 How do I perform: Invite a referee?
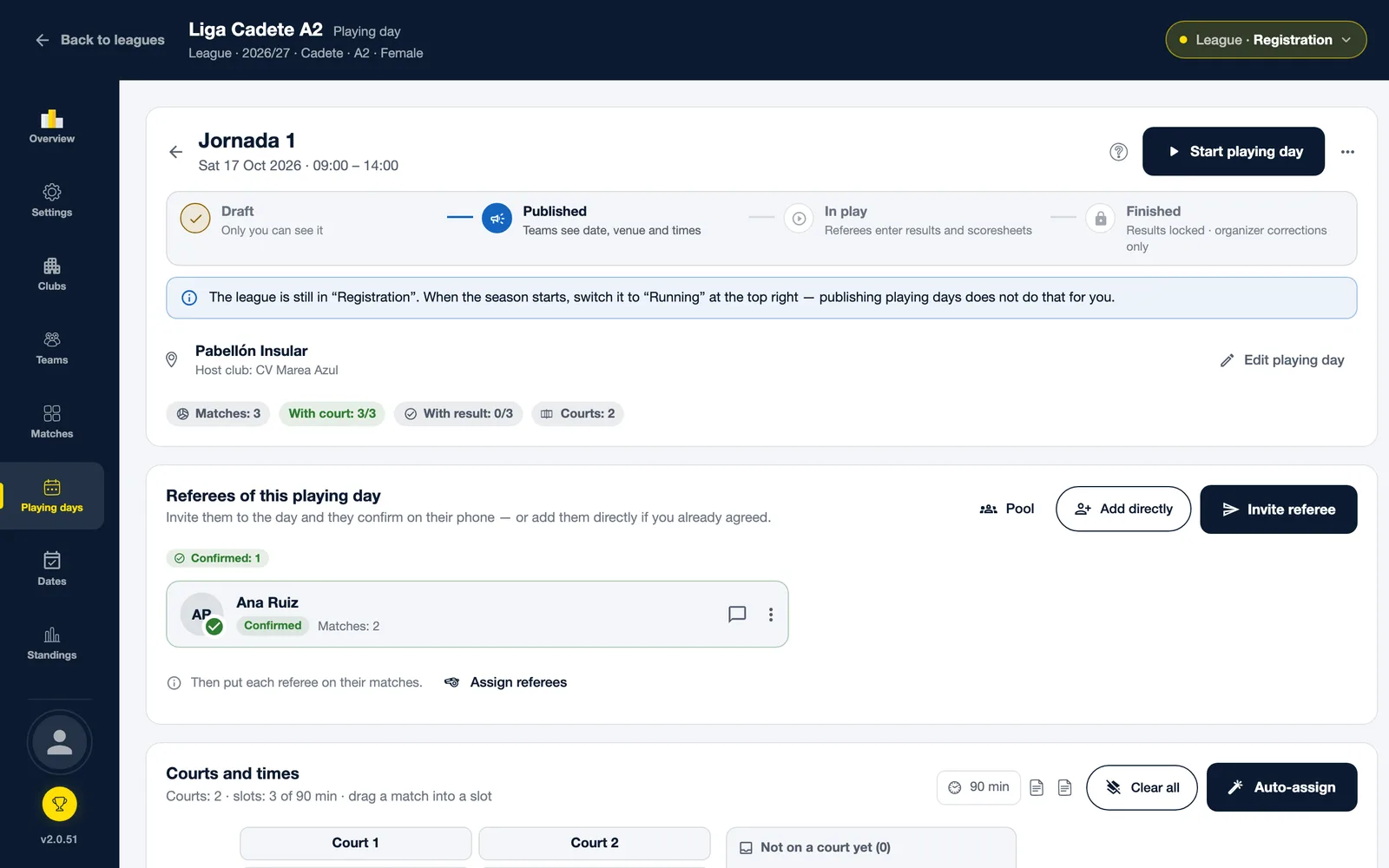[1279, 510]
